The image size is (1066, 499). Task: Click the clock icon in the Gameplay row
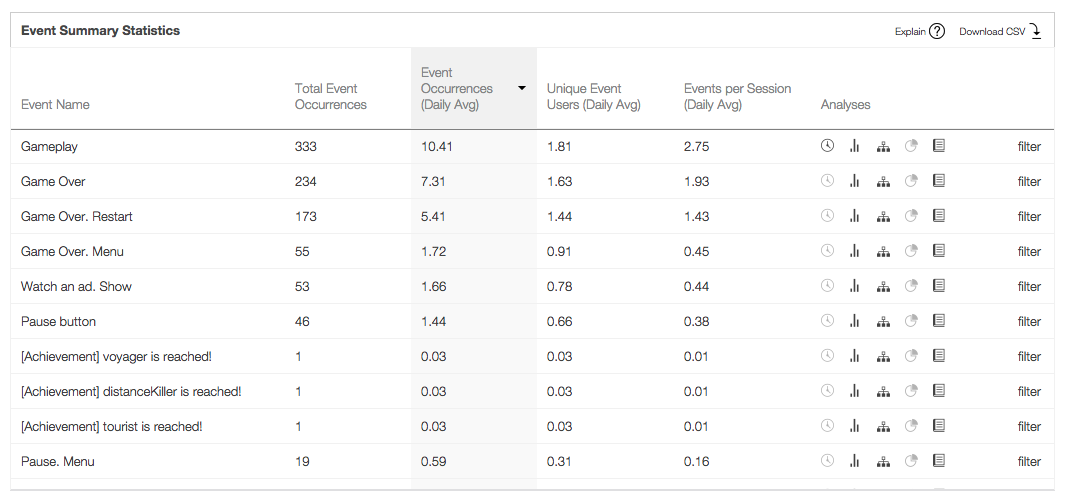(x=827, y=146)
